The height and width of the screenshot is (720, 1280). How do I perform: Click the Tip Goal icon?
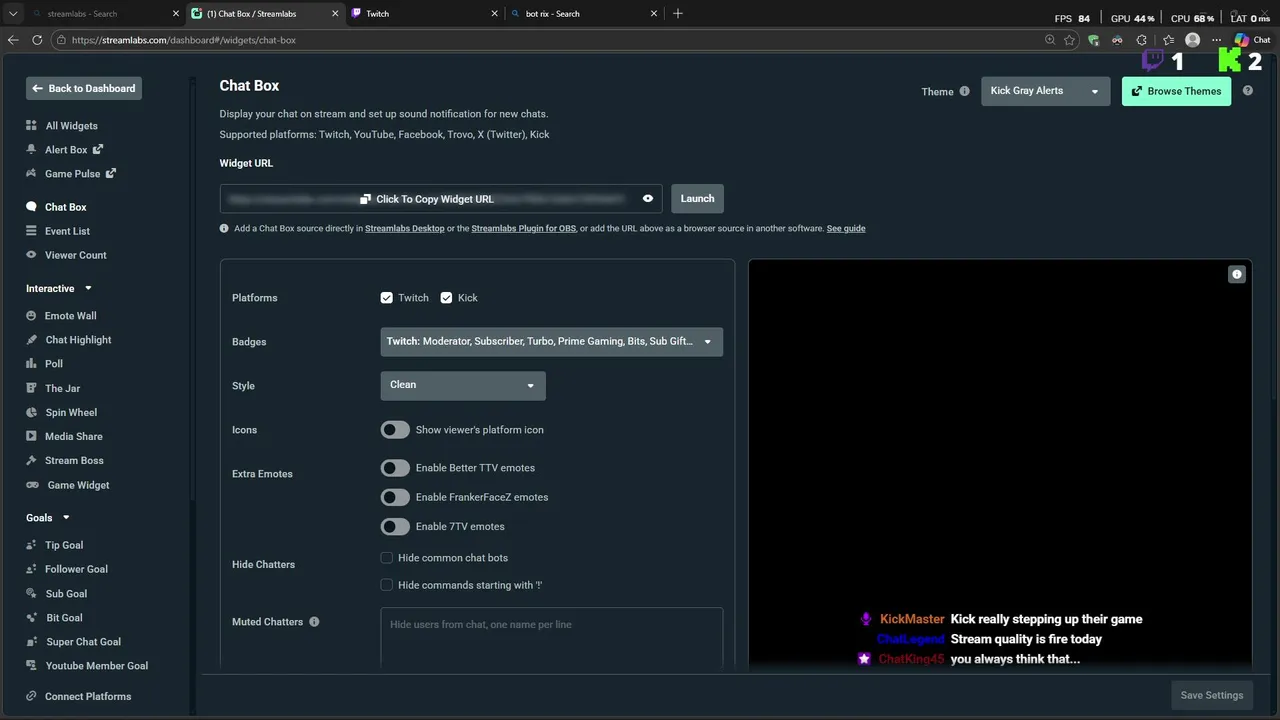tap(31, 545)
